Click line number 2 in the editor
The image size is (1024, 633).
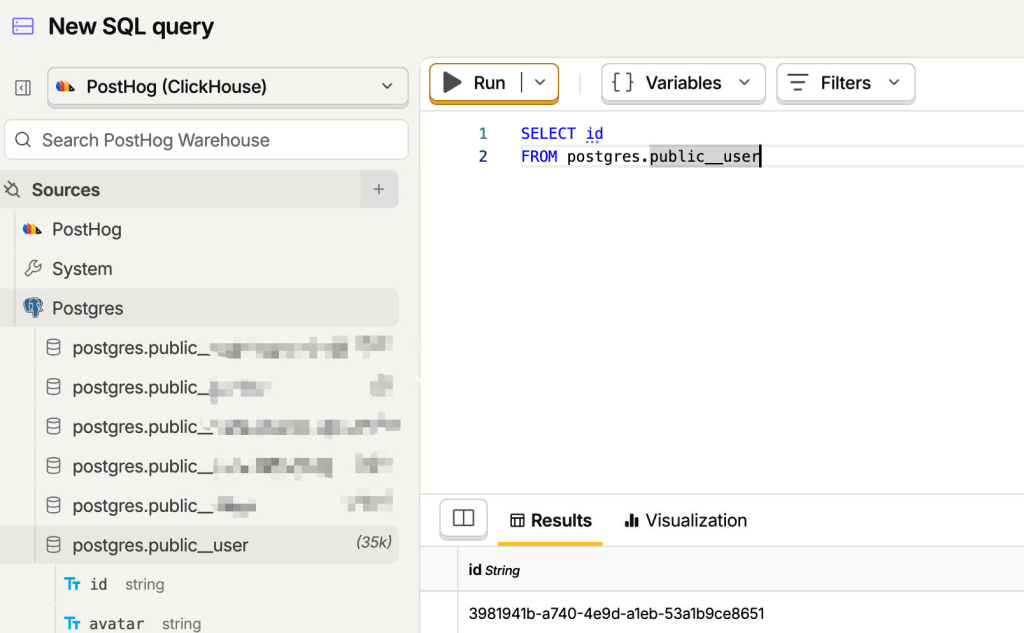(x=483, y=157)
